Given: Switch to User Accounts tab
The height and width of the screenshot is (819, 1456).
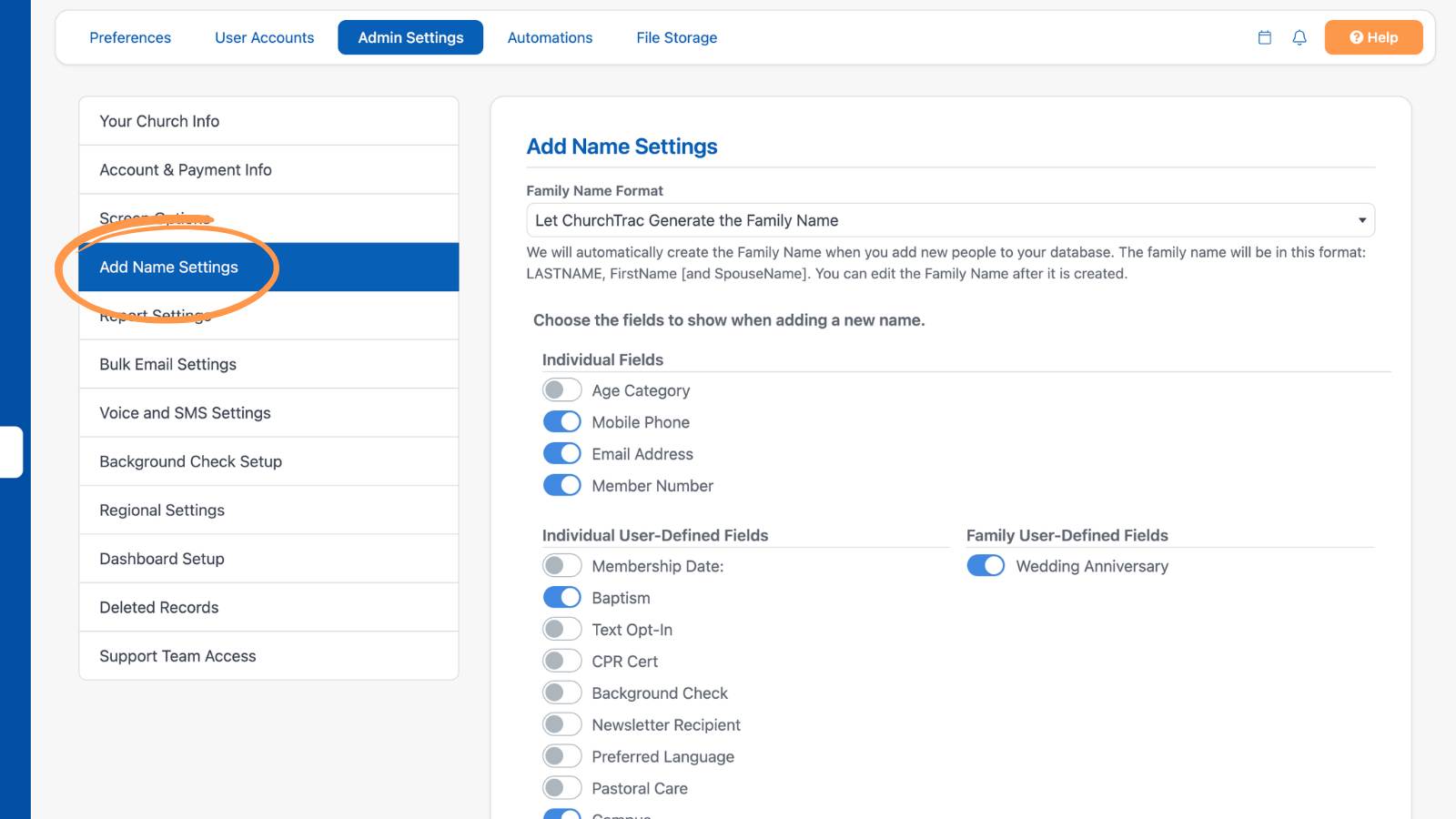Looking at the screenshot, I should (x=264, y=37).
